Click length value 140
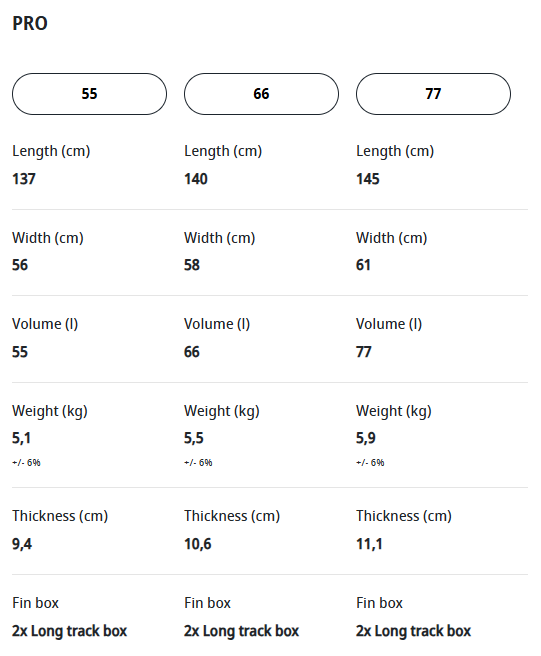 point(196,179)
